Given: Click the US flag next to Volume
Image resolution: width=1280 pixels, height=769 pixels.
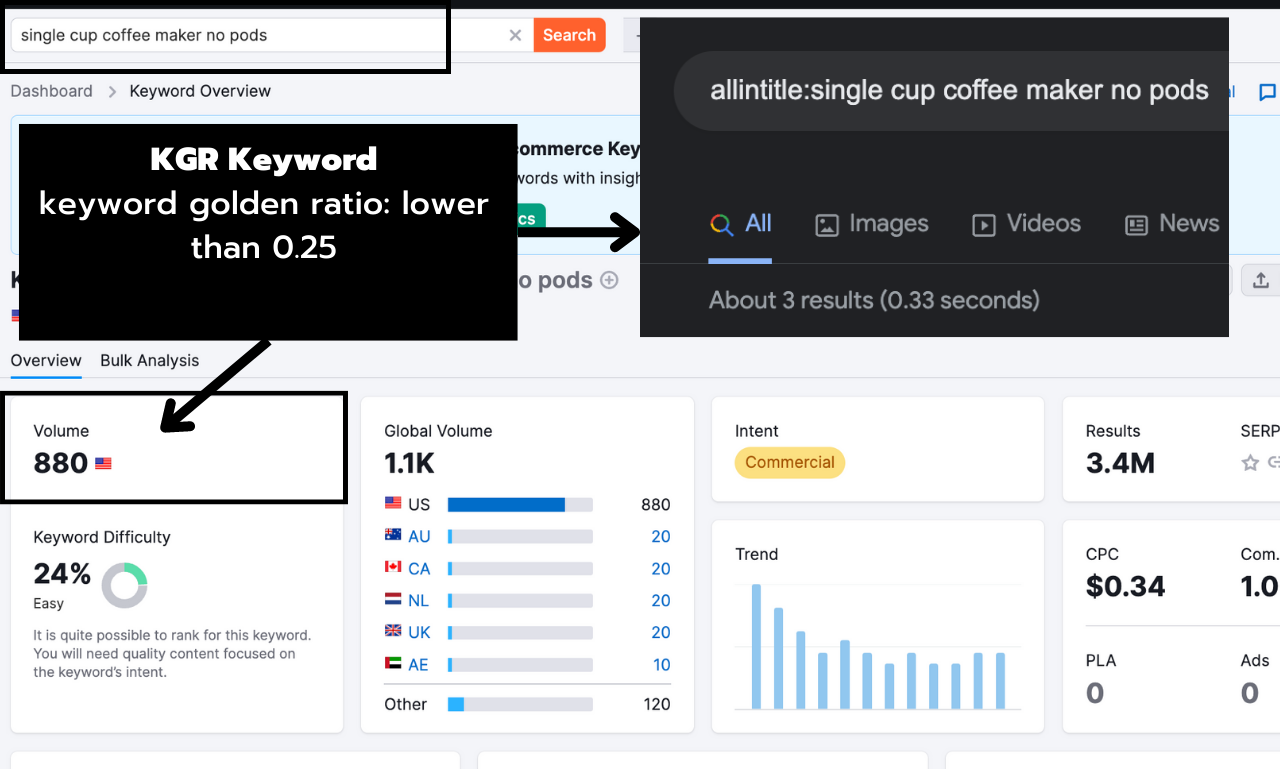Looking at the screenshot, I should [103, 464].
